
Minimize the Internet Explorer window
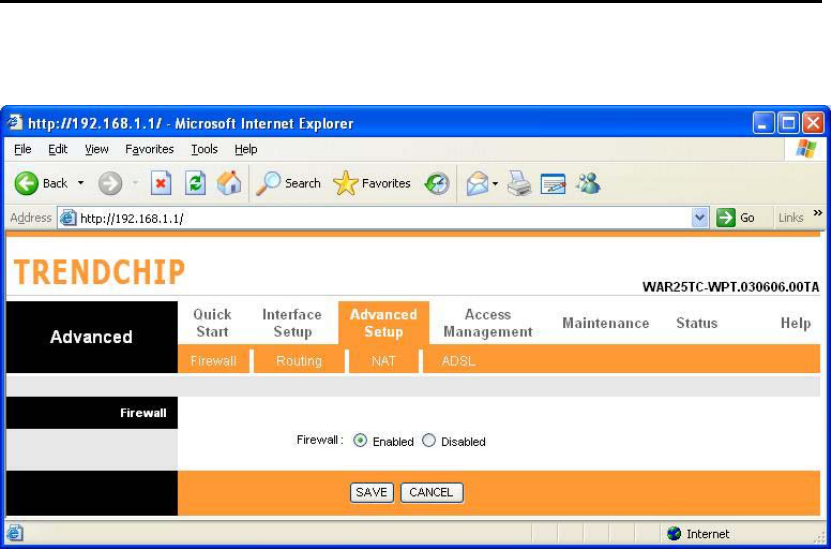[763, 123]
